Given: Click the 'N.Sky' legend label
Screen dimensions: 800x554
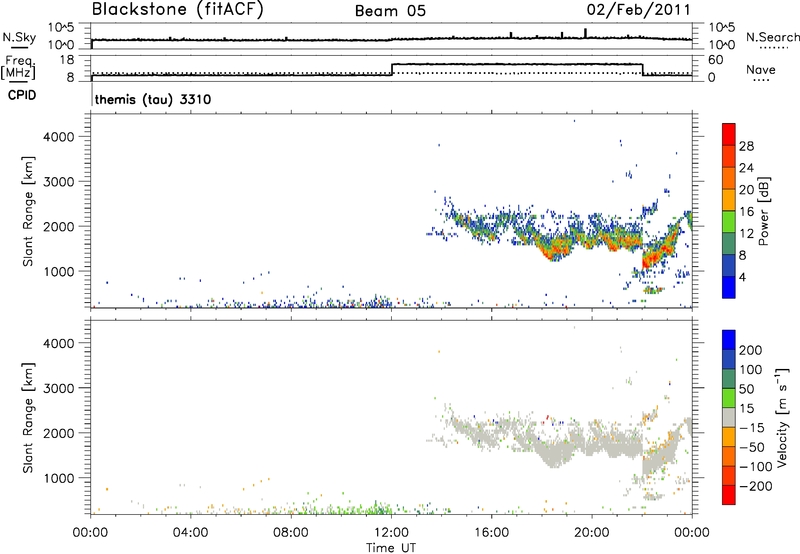Looking at the screenshot, I should 19,37.
